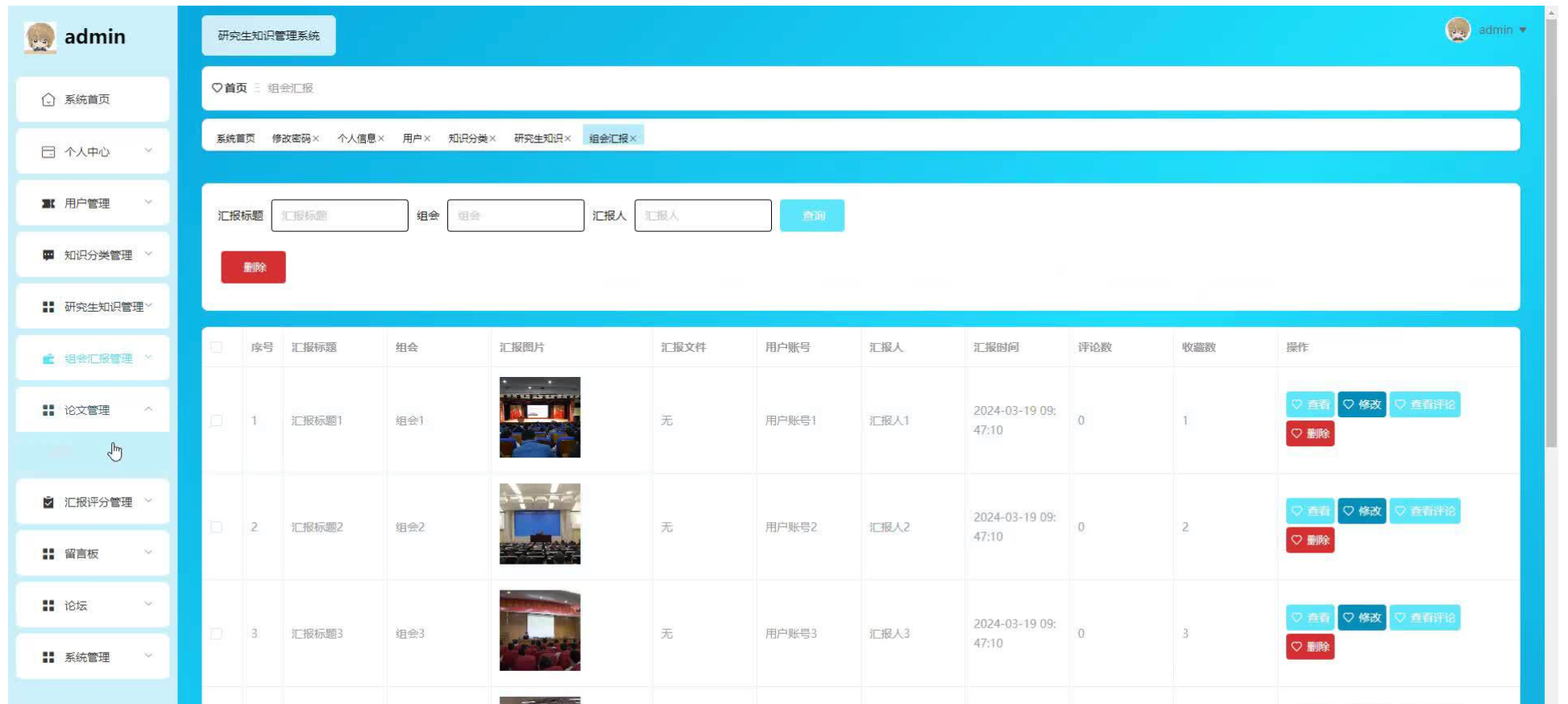Expand the 用户管理 menu chevron
1568x704 pixels.
[148, 202]
